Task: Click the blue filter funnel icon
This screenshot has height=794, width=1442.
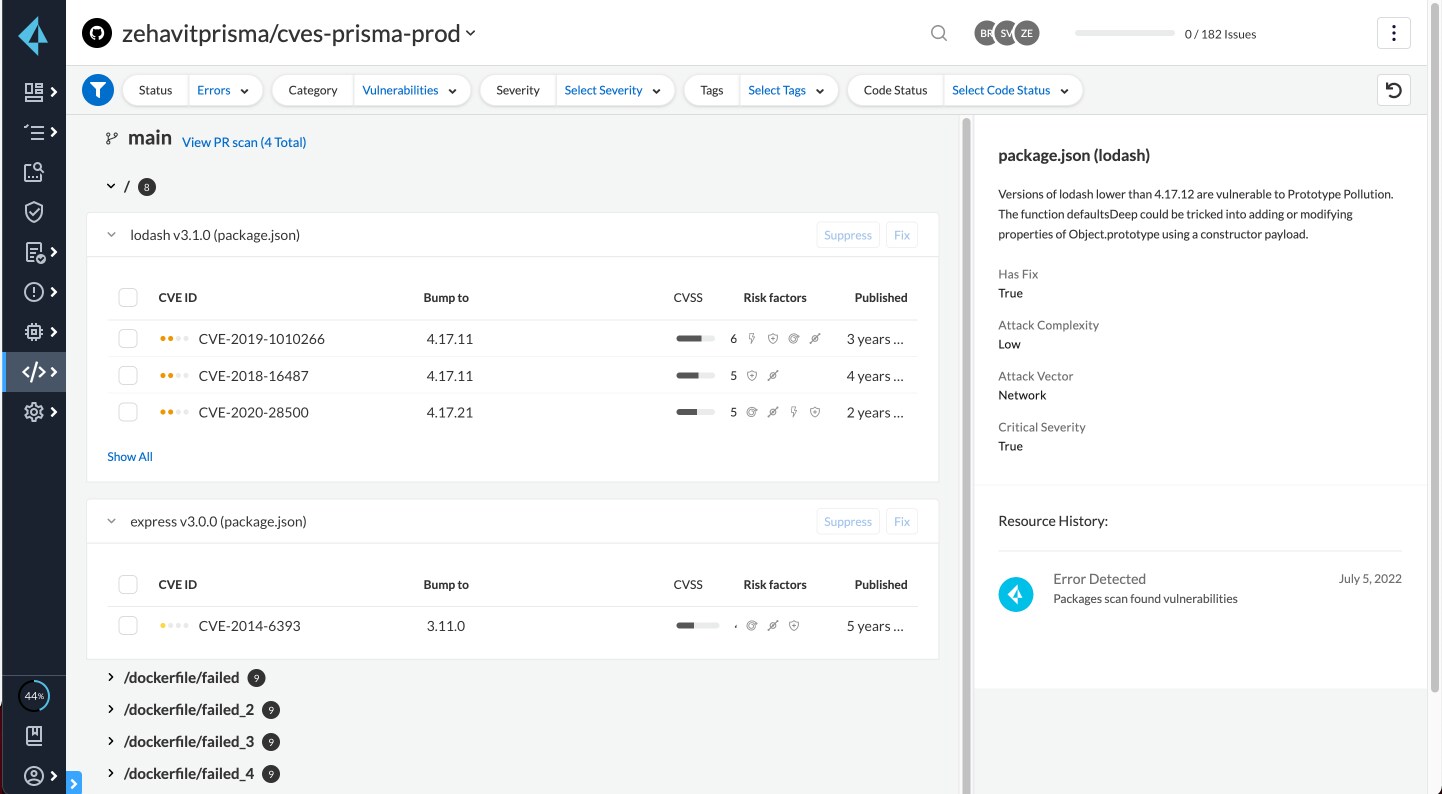Action: 97,90
